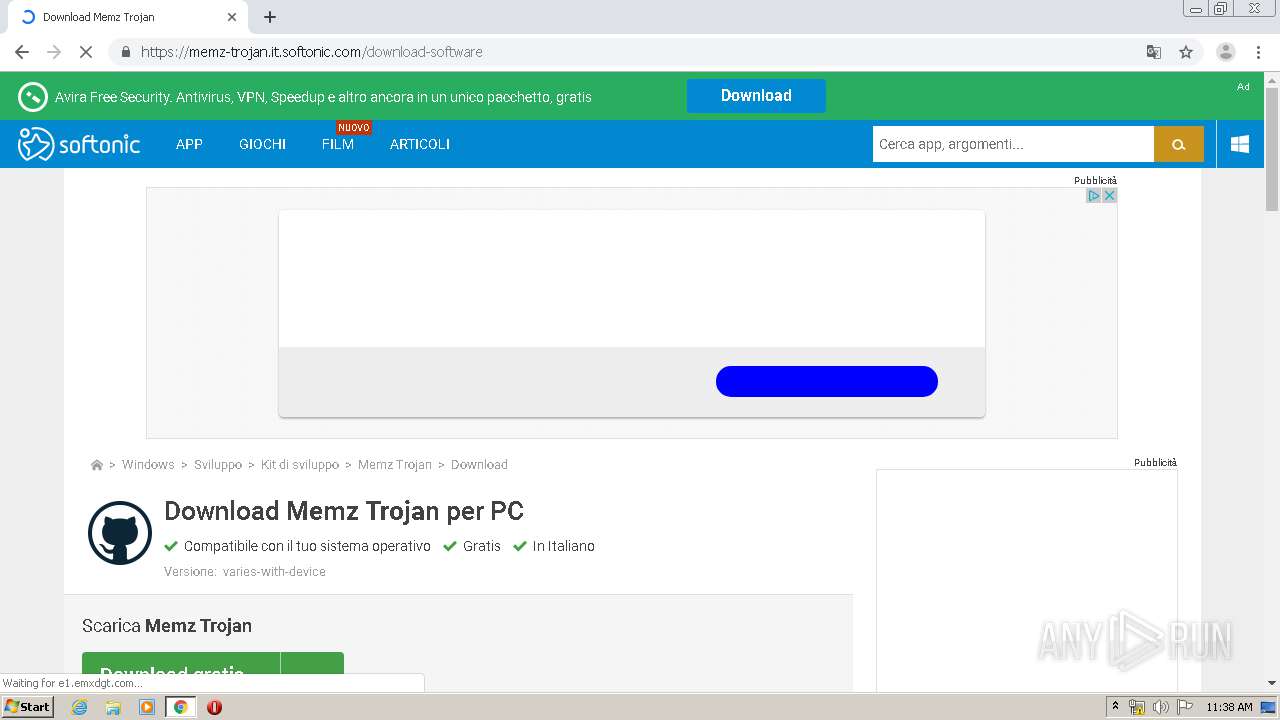Viewport: 1280px width, 720px height.
Task: Open the Sviluppo breadcrumb link
Action: click(218, 465)
